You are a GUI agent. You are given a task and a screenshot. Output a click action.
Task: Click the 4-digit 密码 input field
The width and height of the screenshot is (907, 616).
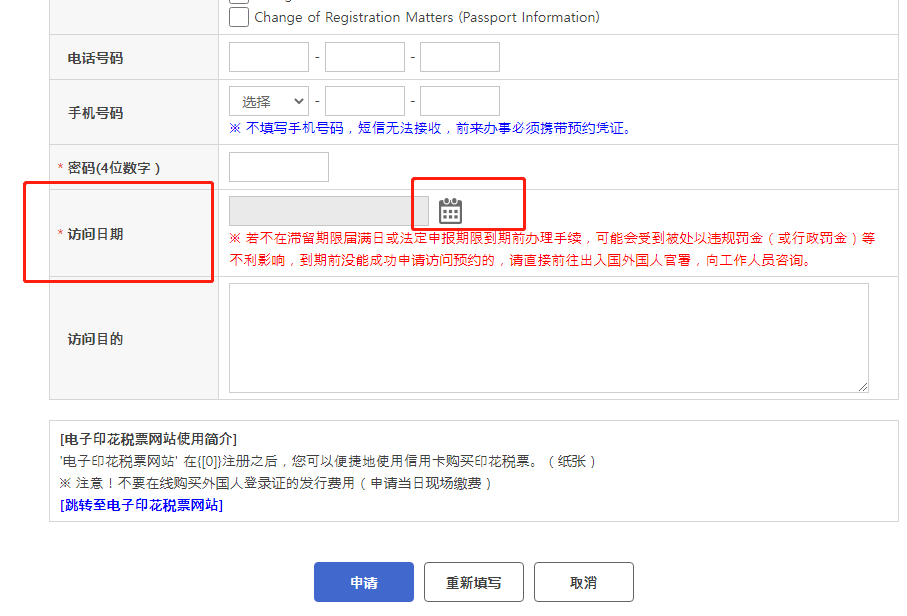click(278, 167)
